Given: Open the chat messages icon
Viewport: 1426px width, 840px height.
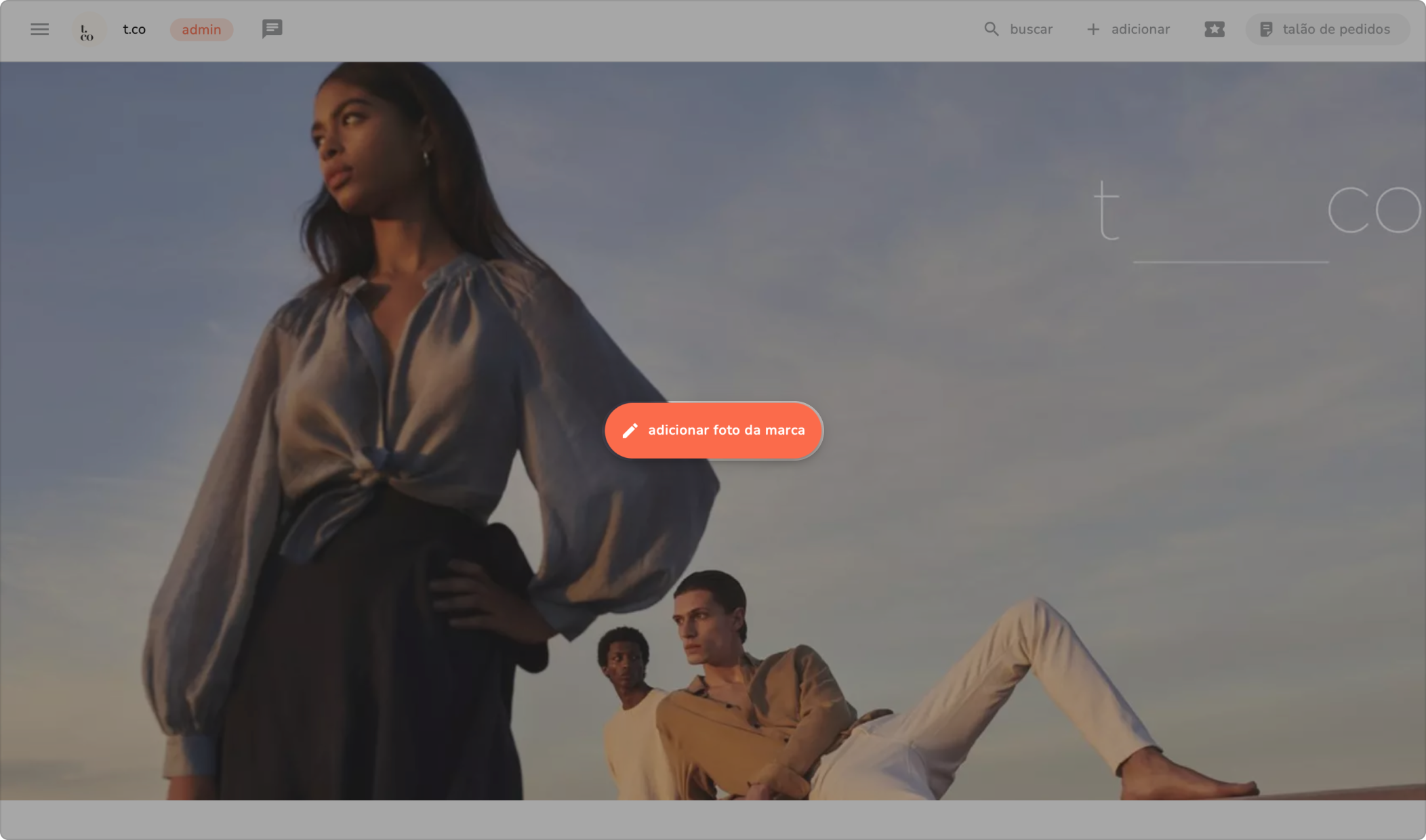Looking at the screenshot, I should click(272, 29).
